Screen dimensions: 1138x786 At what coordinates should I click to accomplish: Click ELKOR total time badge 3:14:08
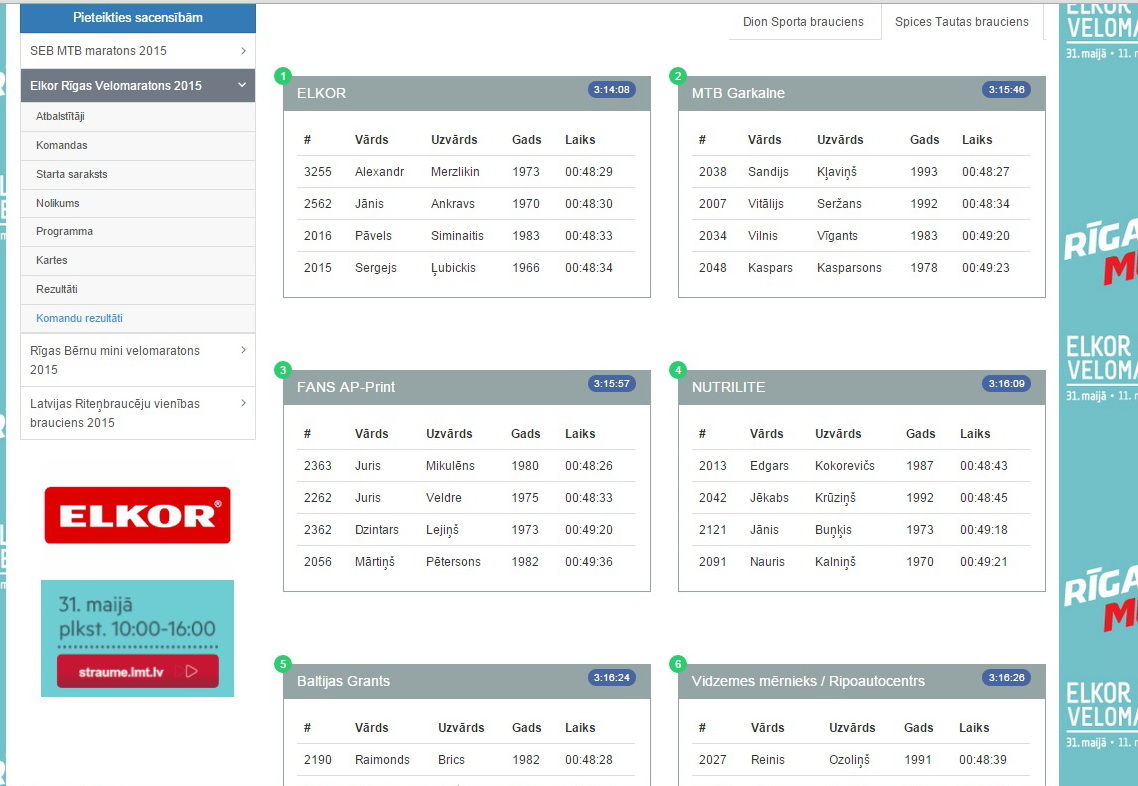[x=612, y=90]
